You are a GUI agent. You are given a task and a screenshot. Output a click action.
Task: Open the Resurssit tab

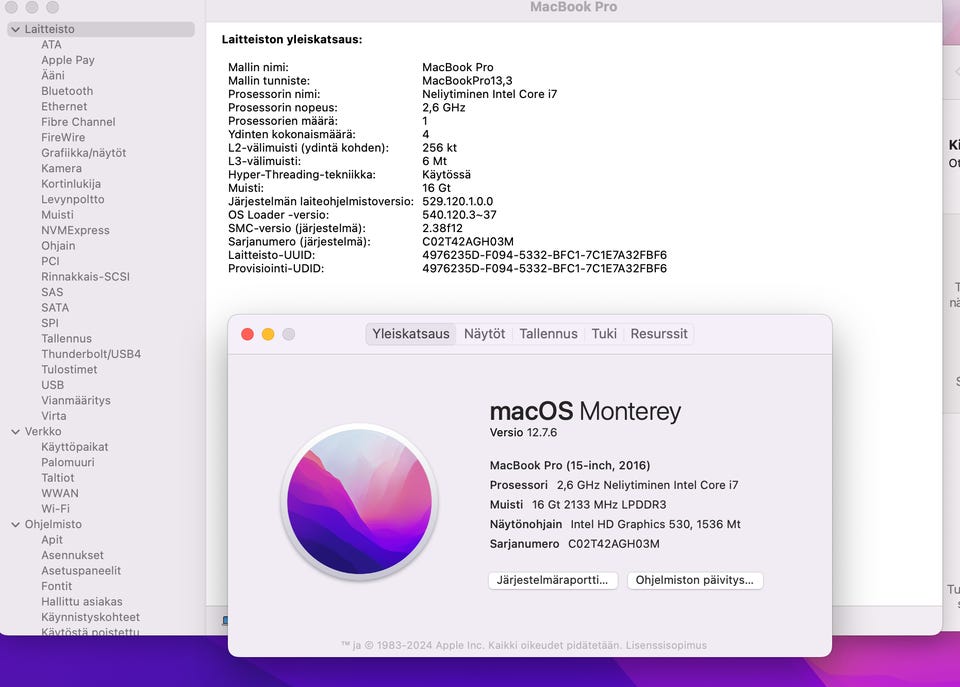pyautogui.click(x=659, y=334)
